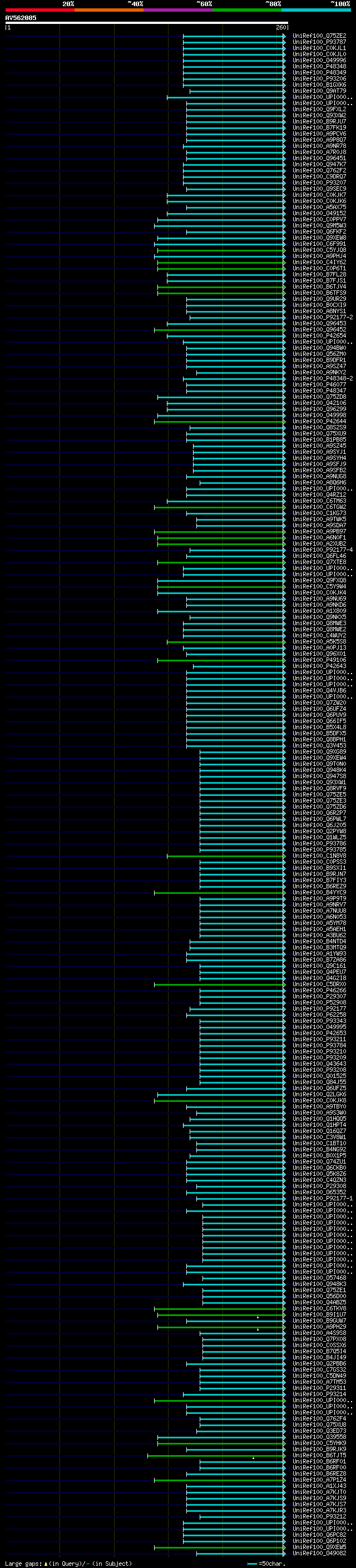Viewport: 356px width, 1568px height.
Task: Click the UniRef100_Q9UR29 label
Action: pyautogui.click(x=319, y=299)
